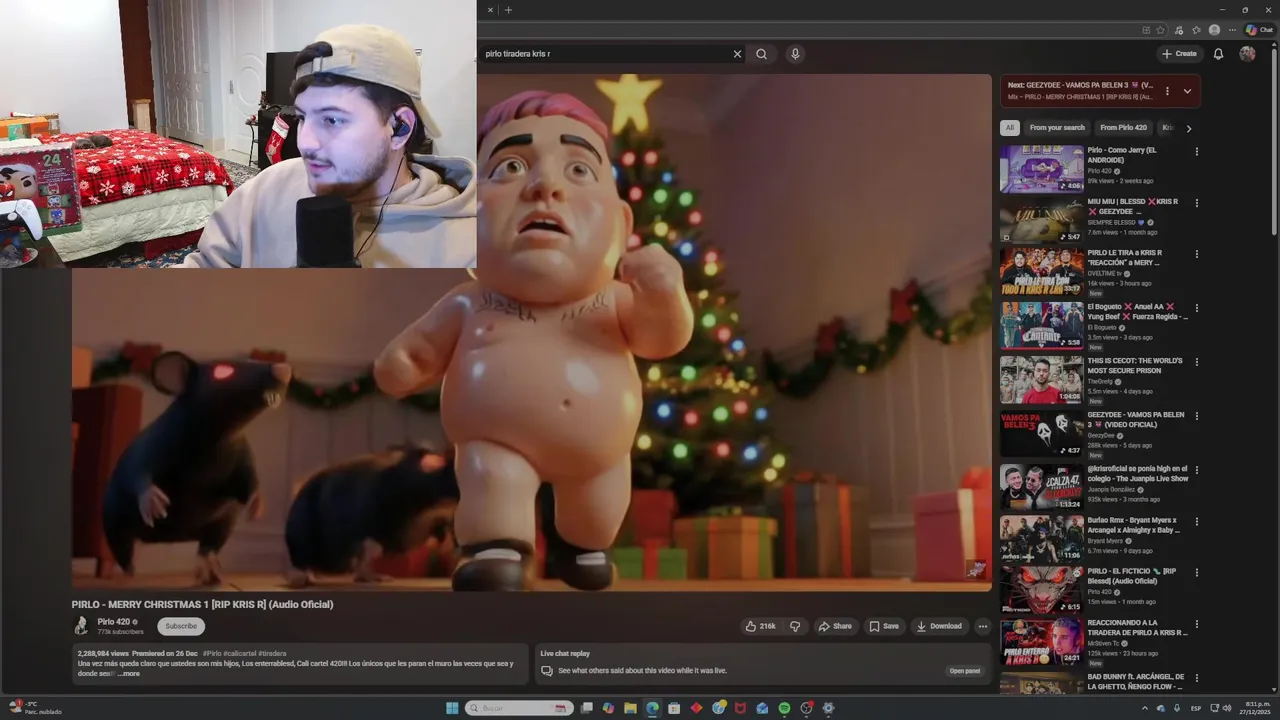Open 'PIRLO LE TIRA a KRIS R' reaction thumbnail
The height and width of the screenshot is (720, 1280).
click(1042, 272)
